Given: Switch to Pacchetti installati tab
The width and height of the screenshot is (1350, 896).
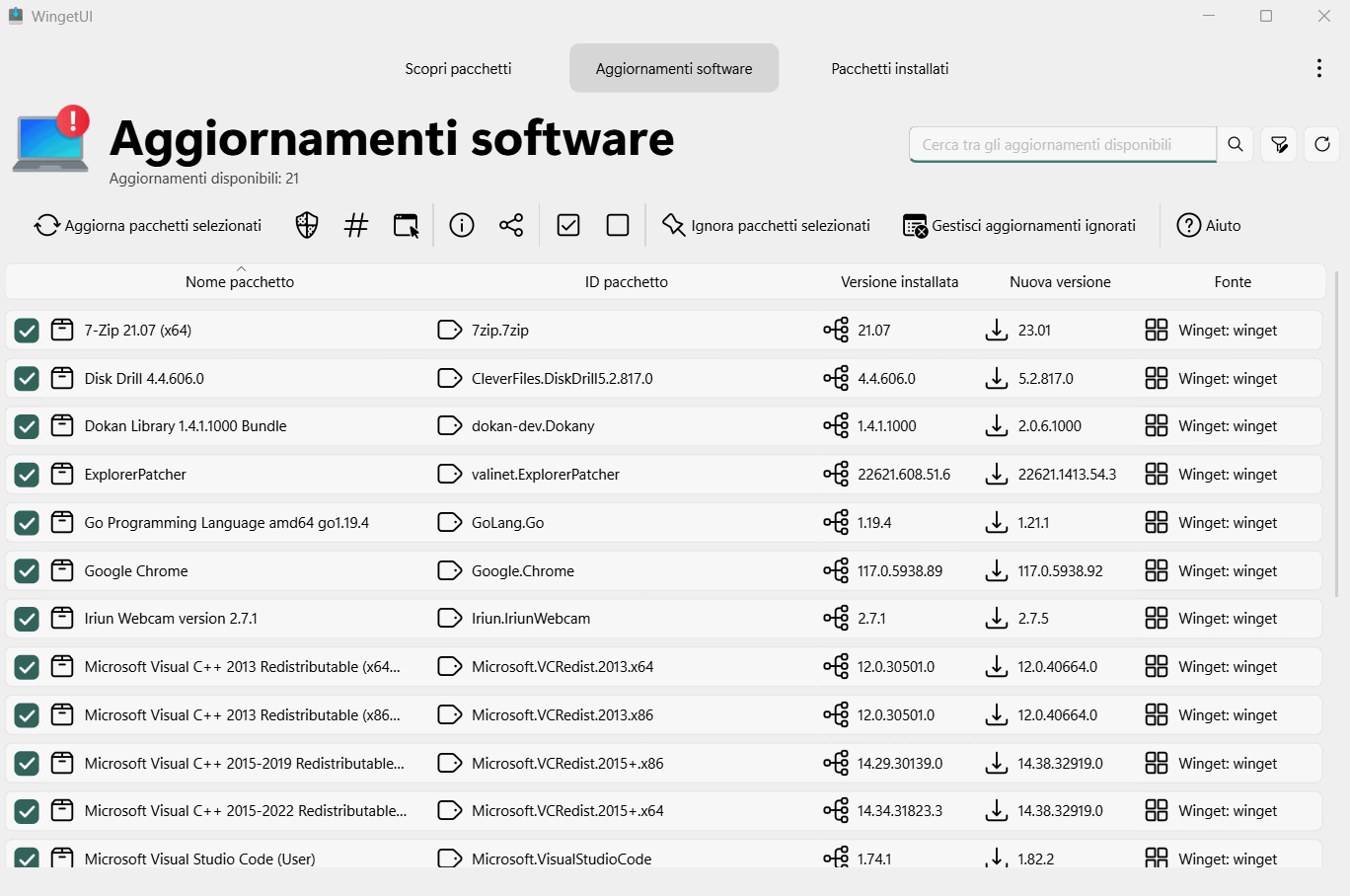Looking at the screenshot, I should 890,68.
